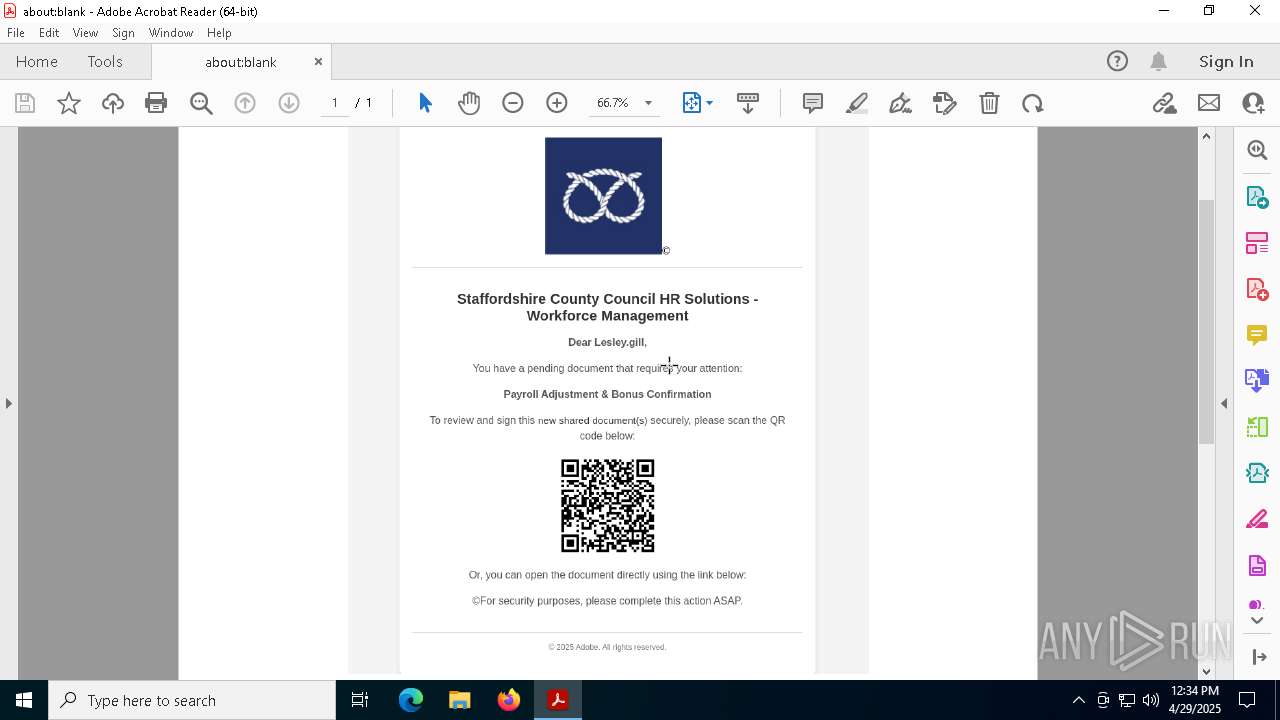Open Compress PDF tool in right pane

[x=1257, y=473]
